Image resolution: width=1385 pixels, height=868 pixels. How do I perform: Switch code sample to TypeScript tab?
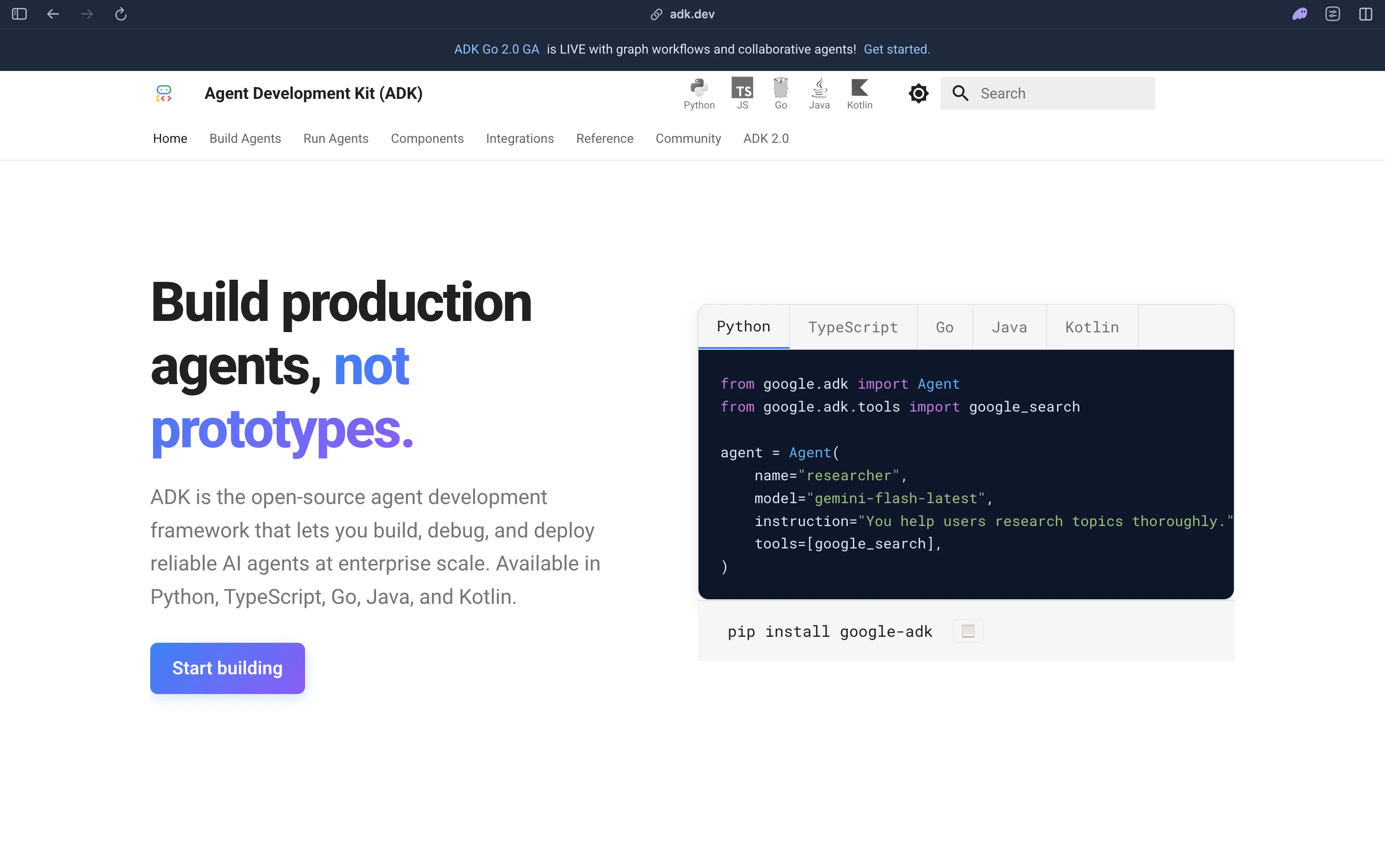tap(853, 327)
